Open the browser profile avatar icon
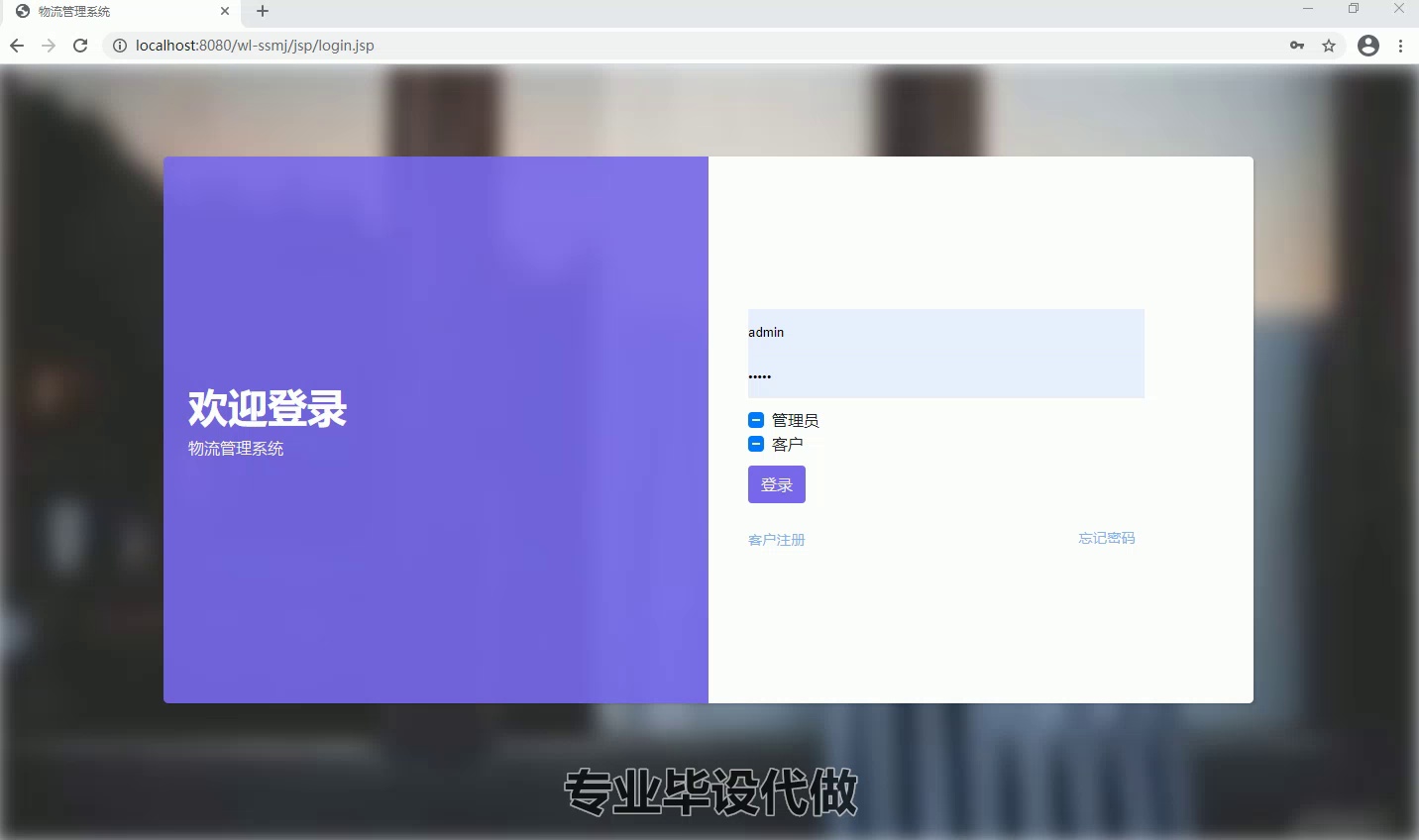Viewport: 1419px width, 840px height. (1367, 46)
